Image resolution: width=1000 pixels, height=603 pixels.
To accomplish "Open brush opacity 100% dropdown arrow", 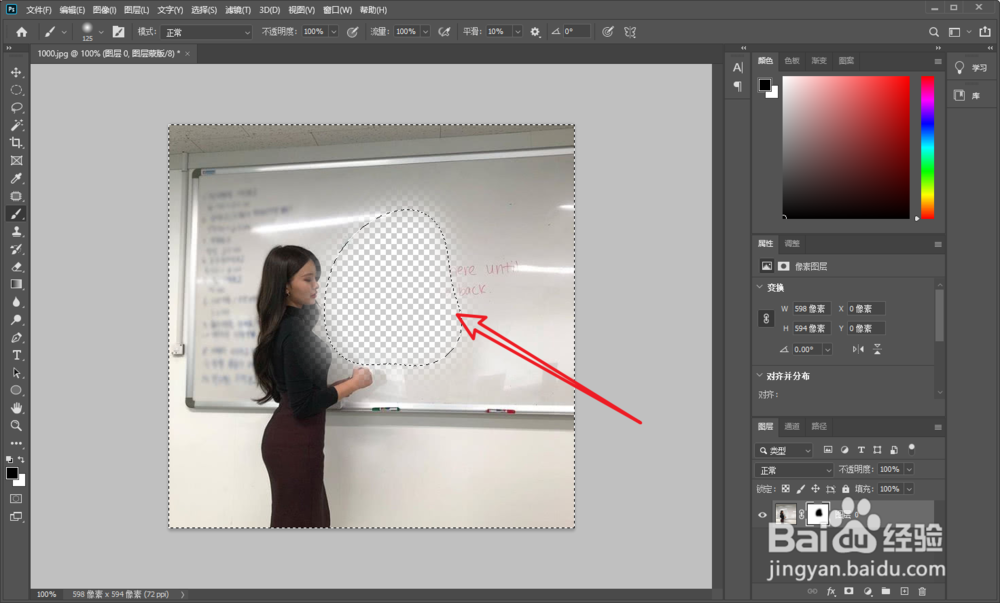I will pyautogui.click(x=334, y=32).
